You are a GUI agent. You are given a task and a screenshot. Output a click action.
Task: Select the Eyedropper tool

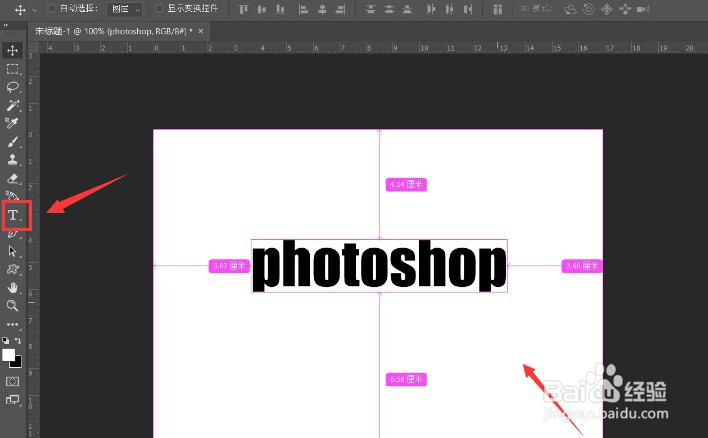[12, 123]
